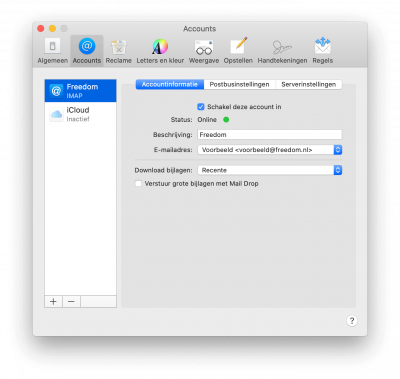
Task: Uncheck Schakel deze account in
Action: pyautogui.click(x=201, y=107)
